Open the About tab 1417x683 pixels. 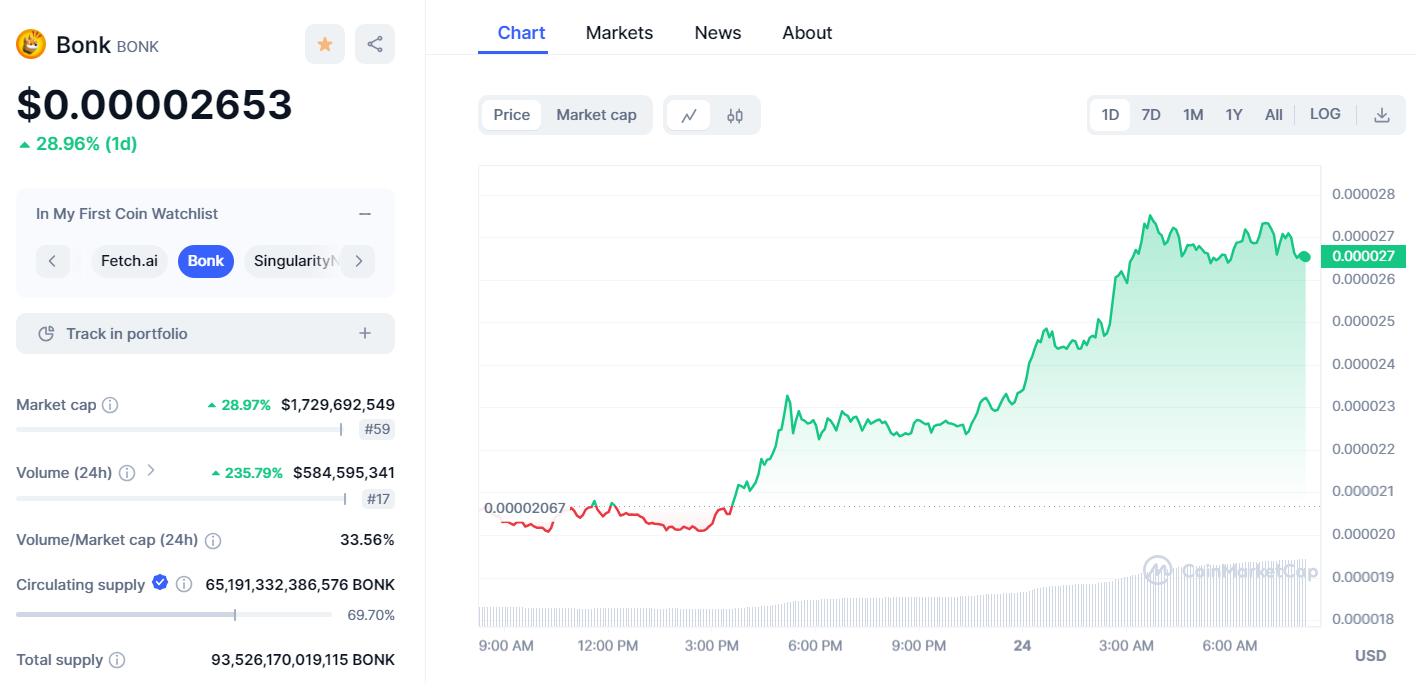pyautogui.click(x=807, y=33)
